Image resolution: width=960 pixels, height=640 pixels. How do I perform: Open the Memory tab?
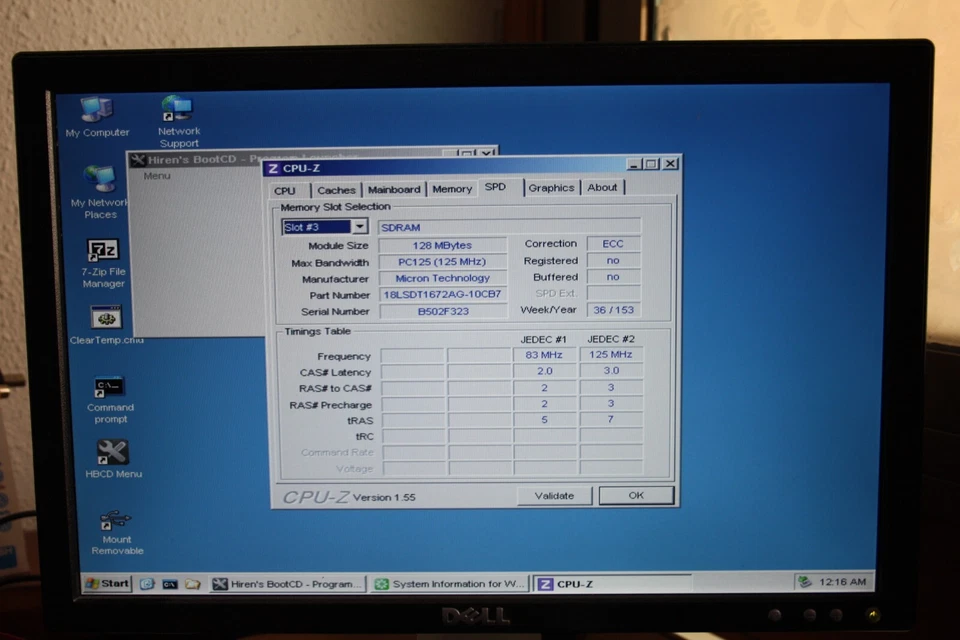click(452, 189)
